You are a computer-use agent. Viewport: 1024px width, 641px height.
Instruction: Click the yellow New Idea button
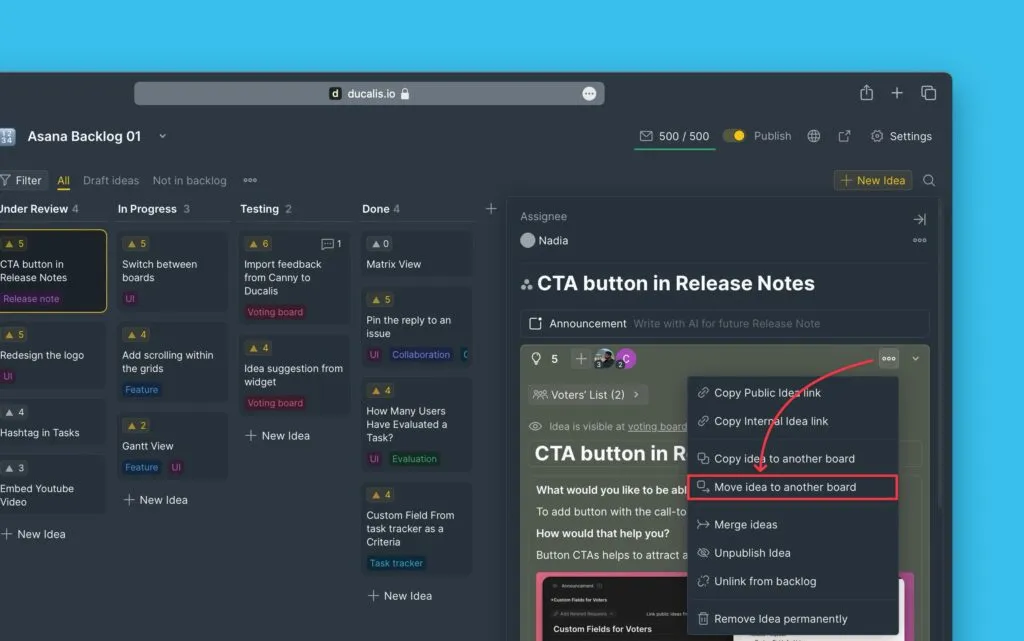click(873, 181)
